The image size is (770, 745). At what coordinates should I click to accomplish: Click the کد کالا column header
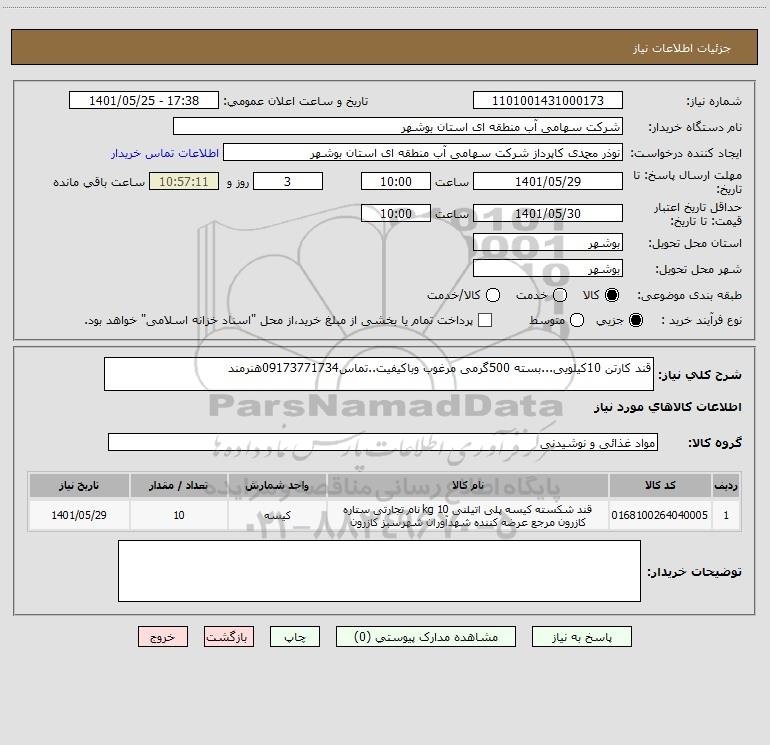(x=660, y=486)
